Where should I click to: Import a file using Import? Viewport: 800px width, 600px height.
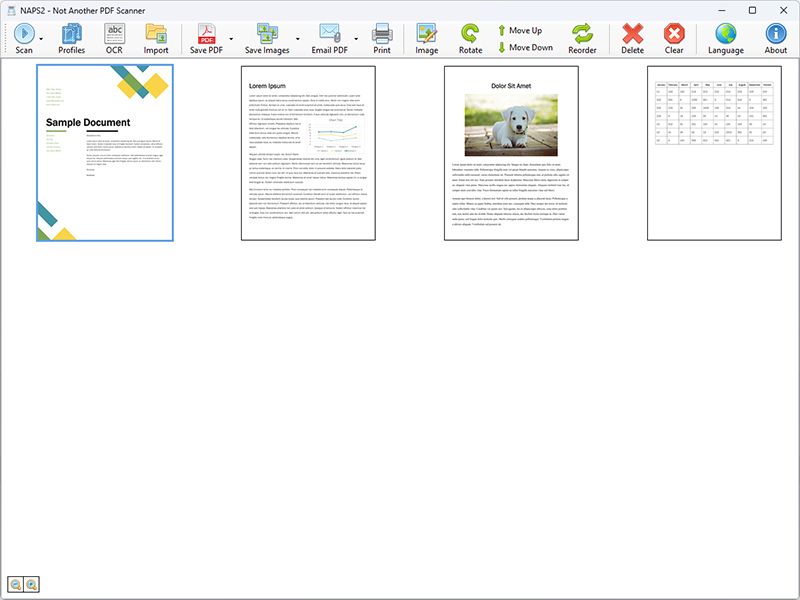[x=156, y=39]
